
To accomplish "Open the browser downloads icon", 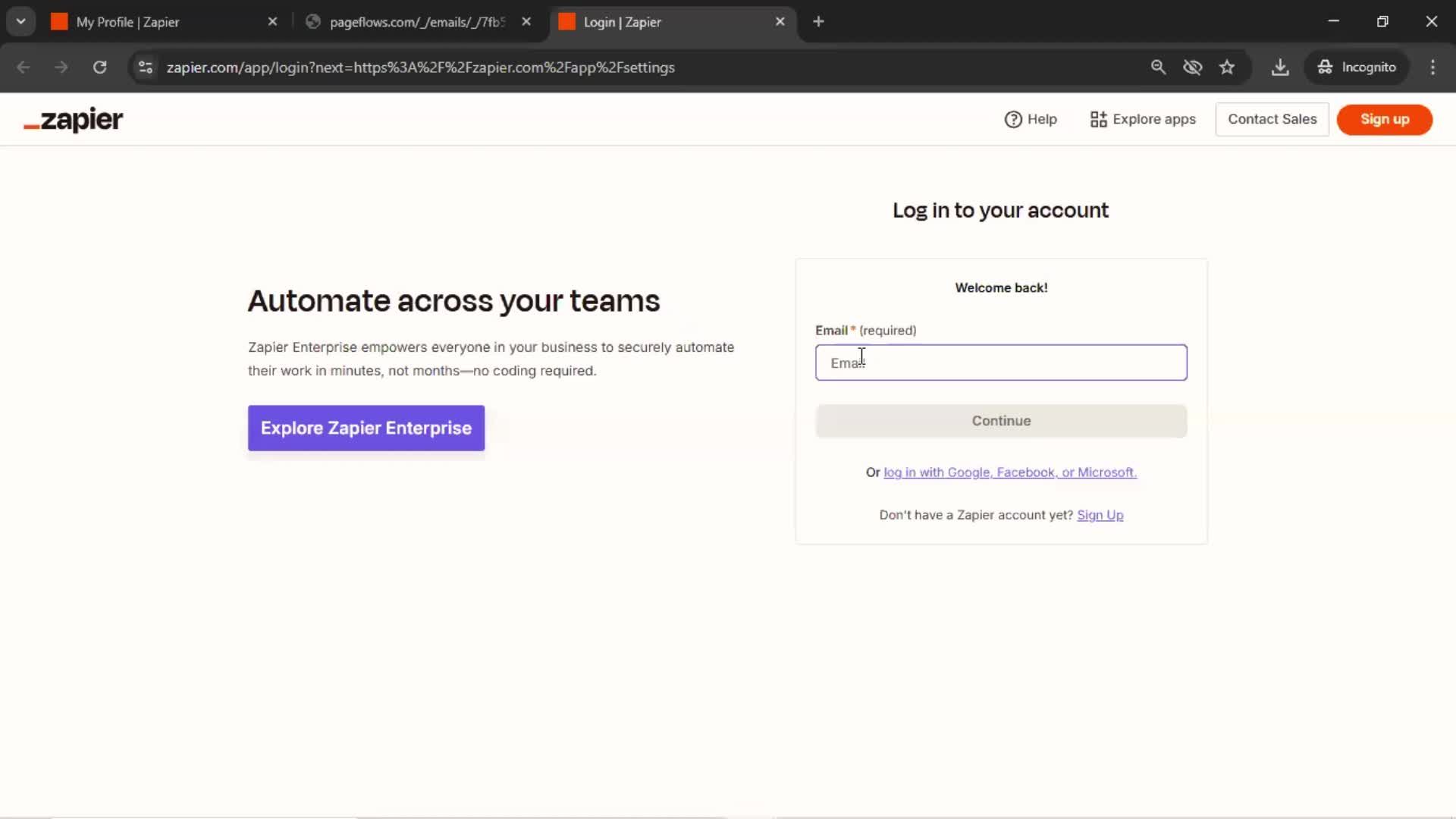I will [1280, 67].
